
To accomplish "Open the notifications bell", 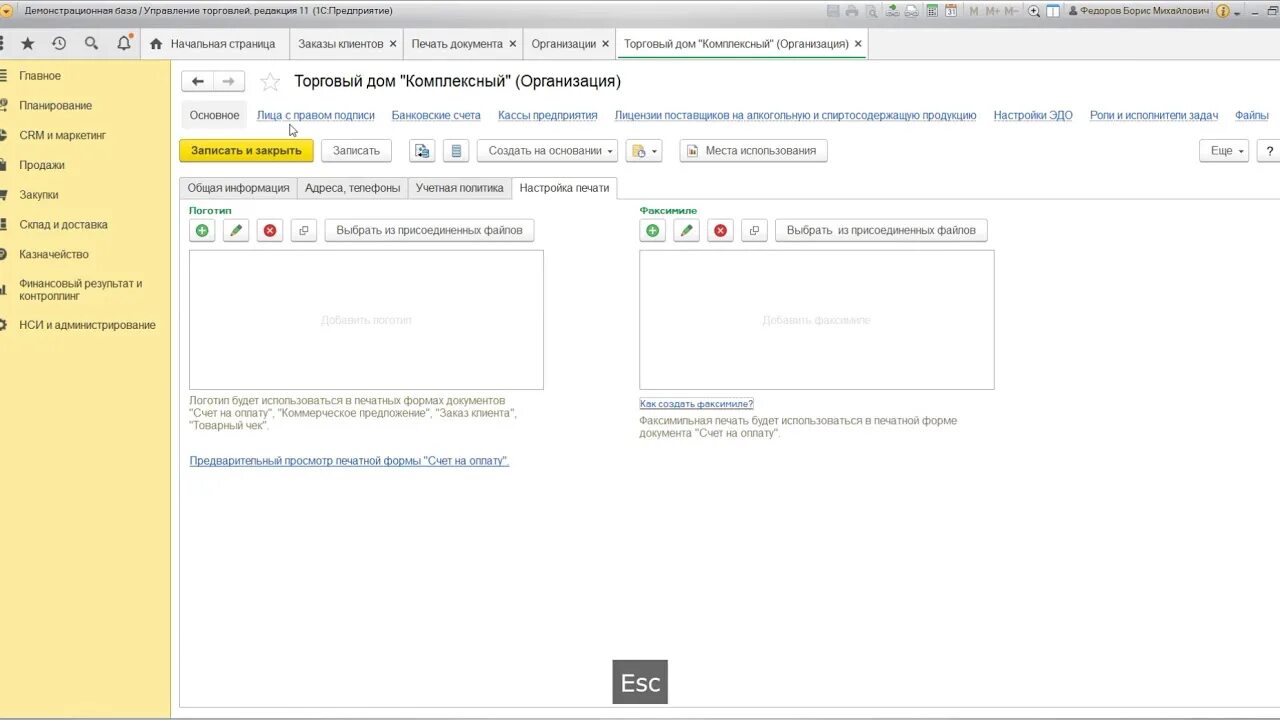I will click(x=124, y=44).
